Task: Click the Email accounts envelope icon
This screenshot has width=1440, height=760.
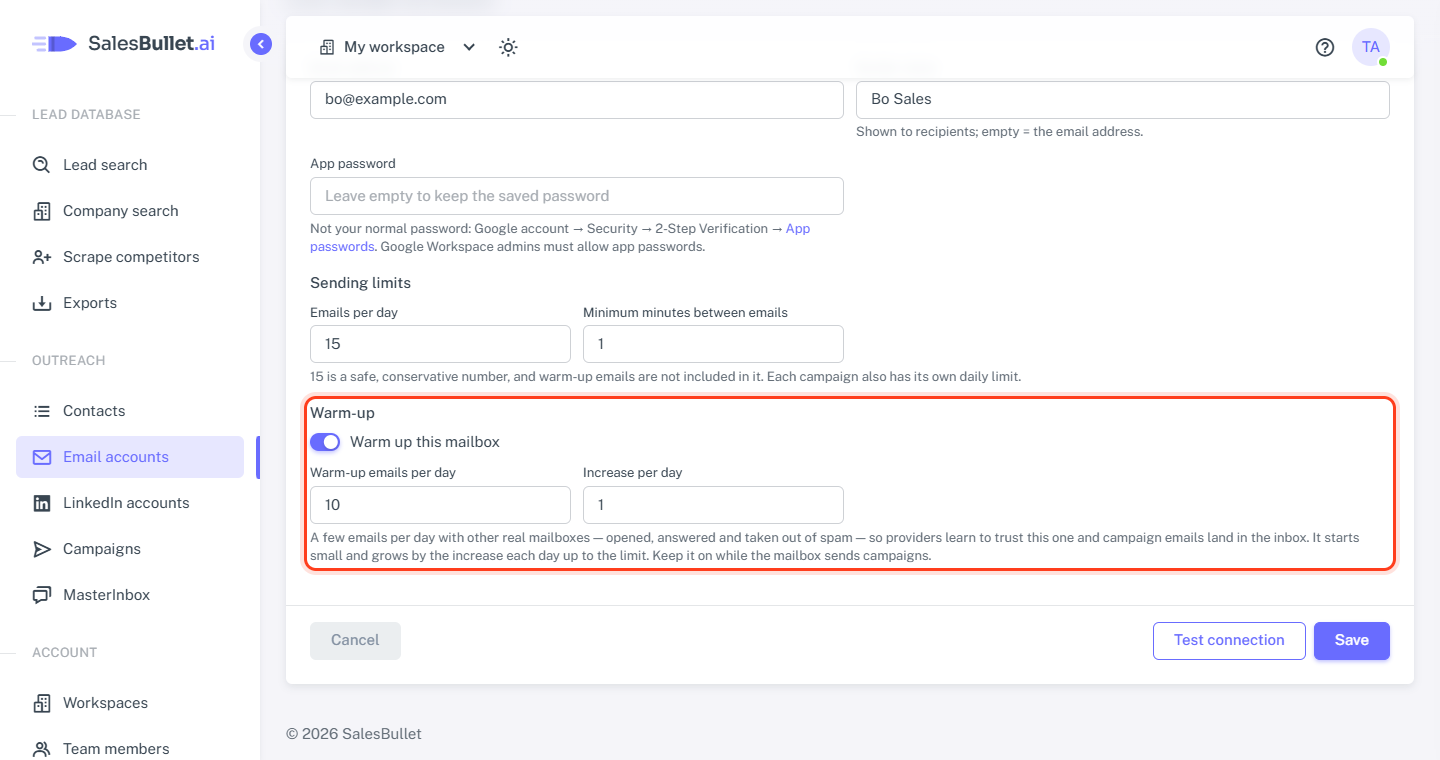Action: tap(41, 457)
